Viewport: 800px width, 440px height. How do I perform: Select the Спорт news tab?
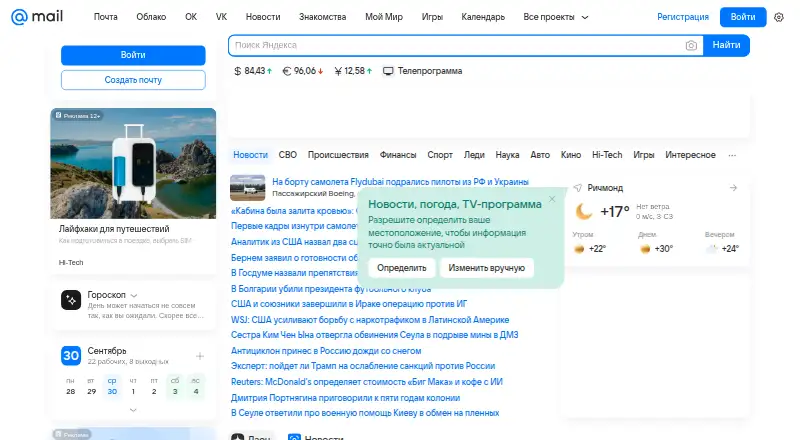[440, 155]
